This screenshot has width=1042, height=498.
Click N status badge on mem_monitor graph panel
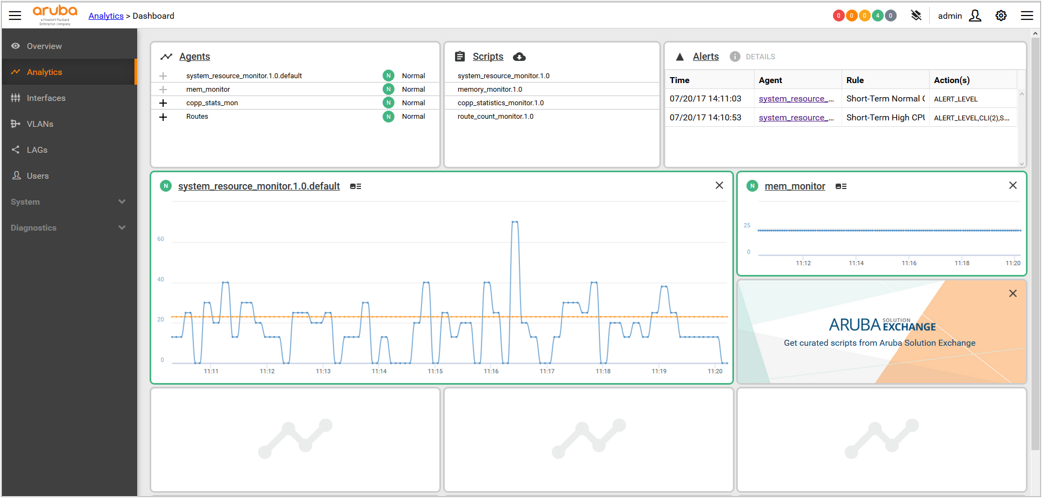[752, 186]
